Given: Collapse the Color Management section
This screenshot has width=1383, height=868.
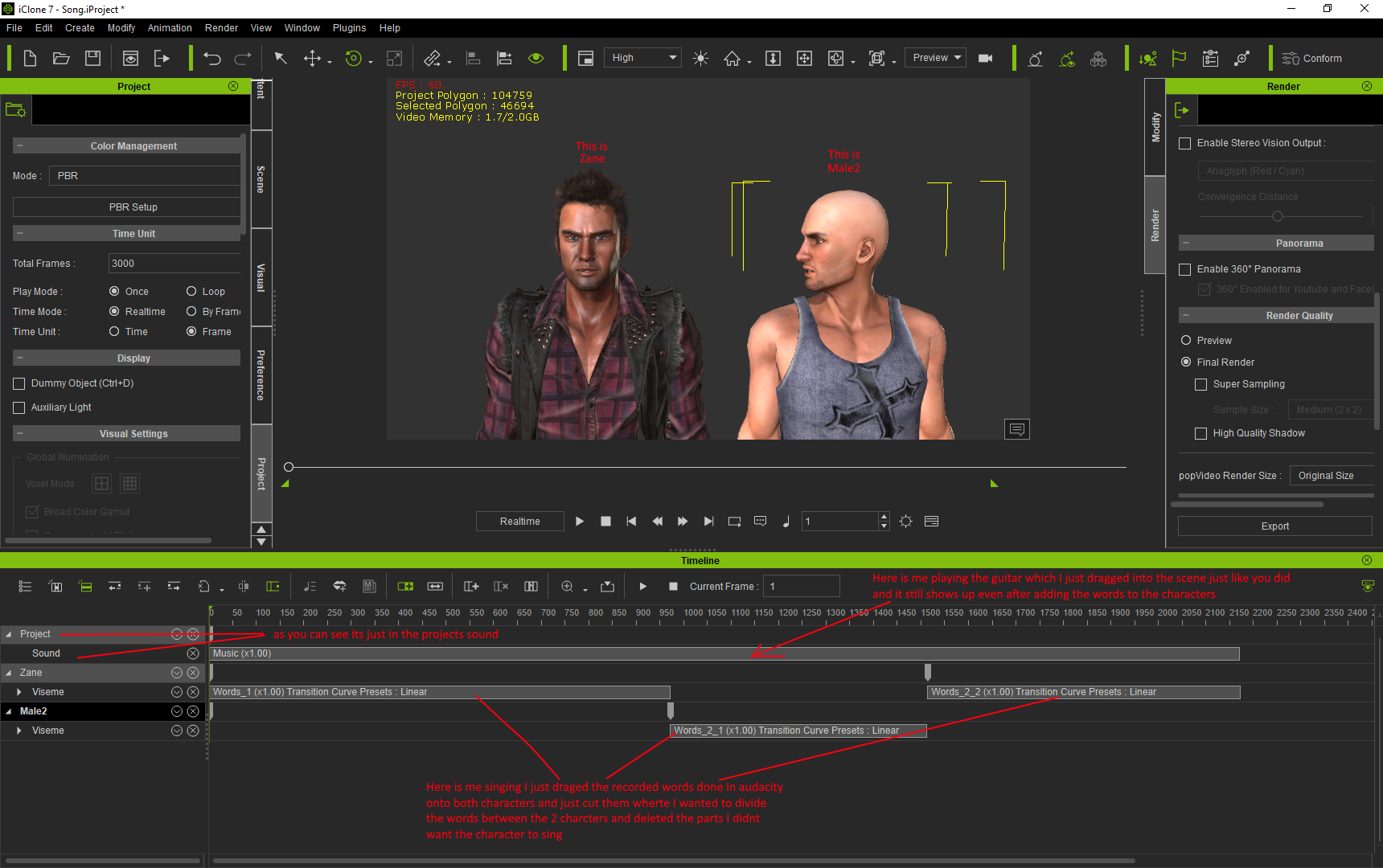Looking at the screenshot, I should pos(20,146).
